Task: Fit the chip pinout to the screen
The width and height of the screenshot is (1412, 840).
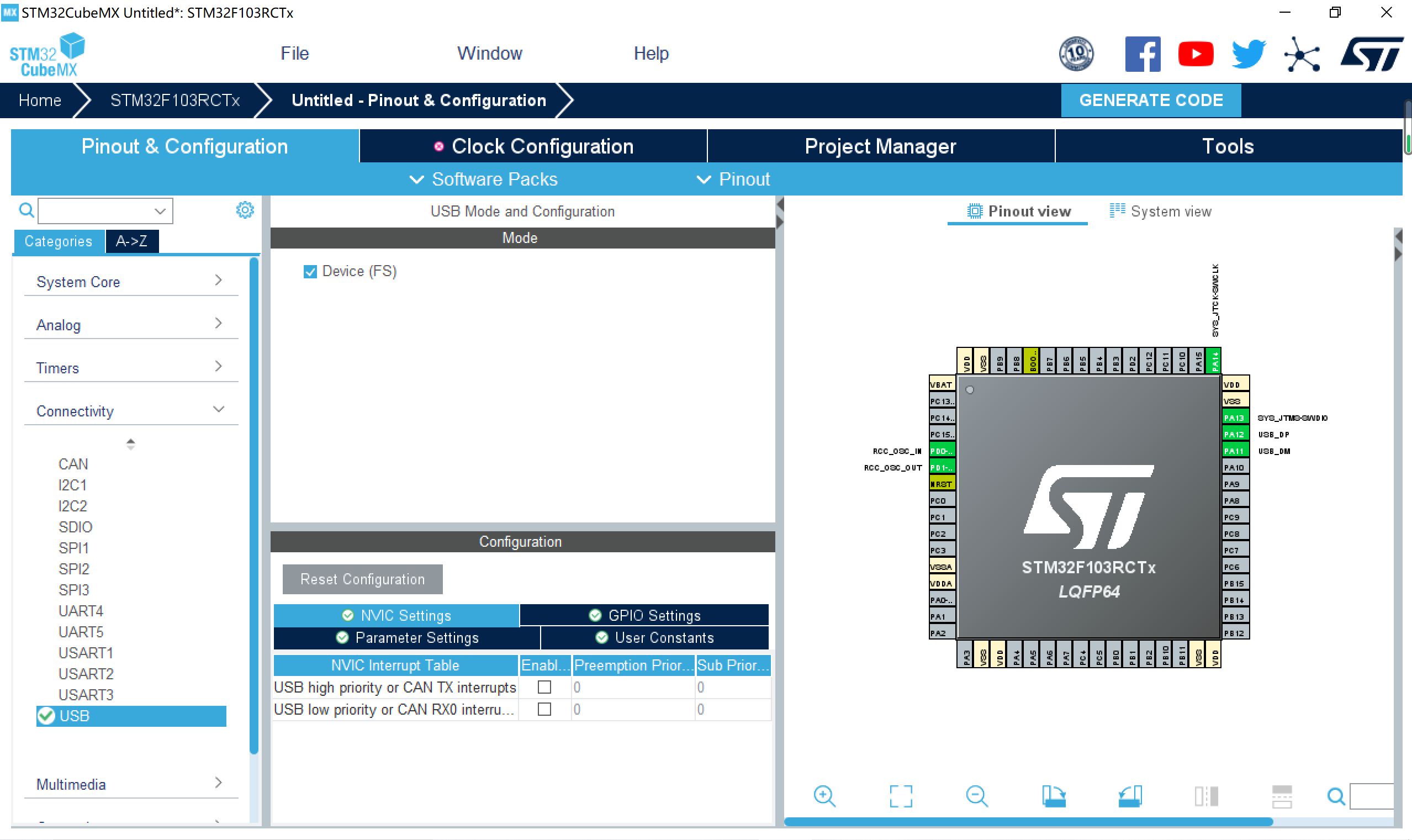Action: (x=901, y=795)
